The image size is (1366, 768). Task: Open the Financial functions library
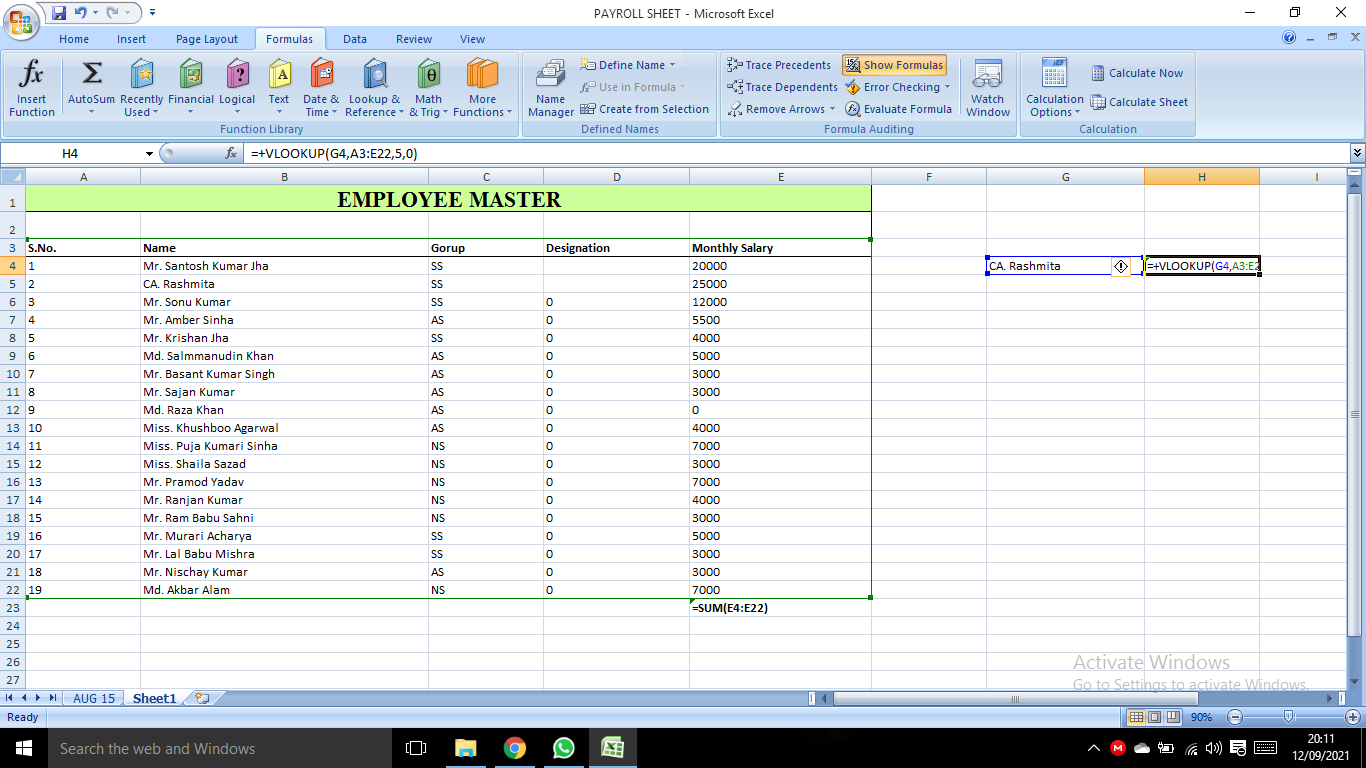[x=190, y=88]
